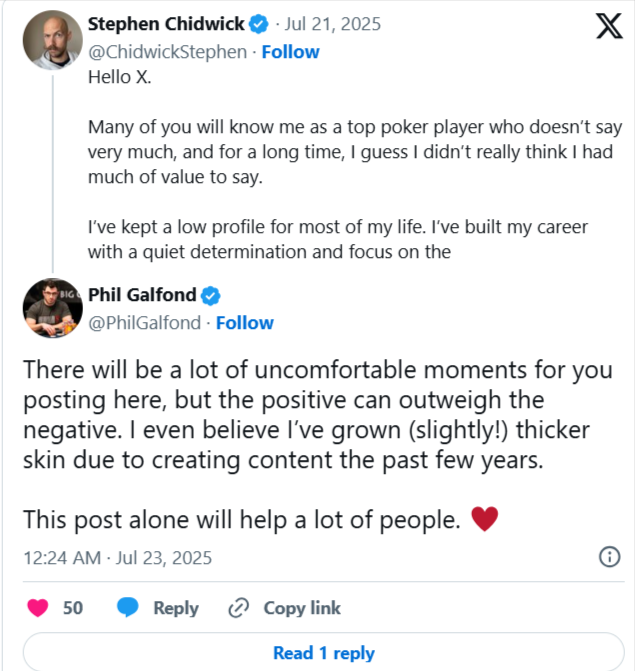Image resolution: width=635 pixels, height=671 pixels.
Task: Click the copy link chain icon
Action: pyautogui.click(x=238, y=608)
